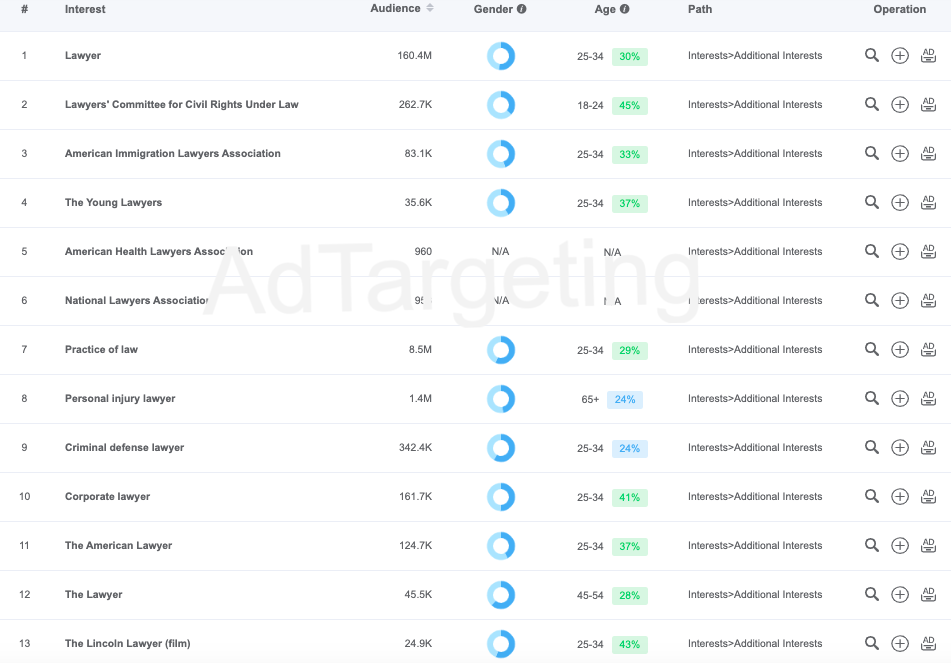Add Lawyers' Committee for Civil Rights Under Law

[899, 105]
